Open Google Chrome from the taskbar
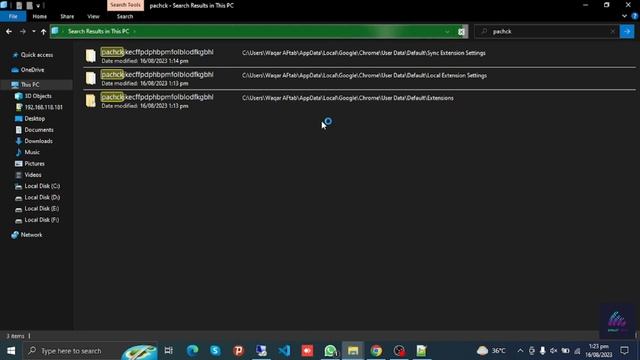The image size is (640, 360). (376, 351)
